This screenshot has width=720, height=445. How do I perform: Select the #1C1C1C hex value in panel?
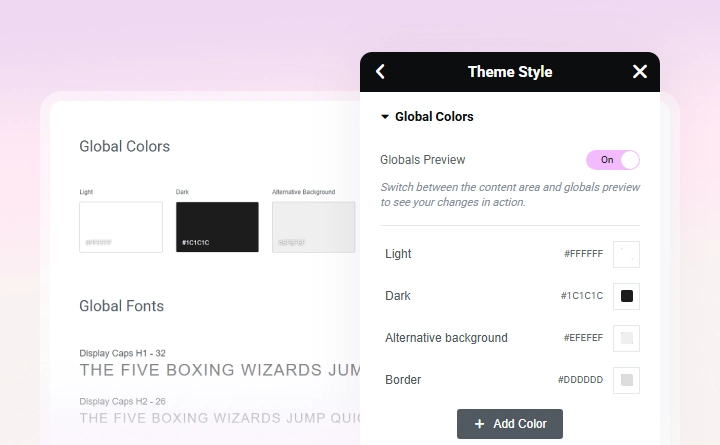click(x=581, y=296)
